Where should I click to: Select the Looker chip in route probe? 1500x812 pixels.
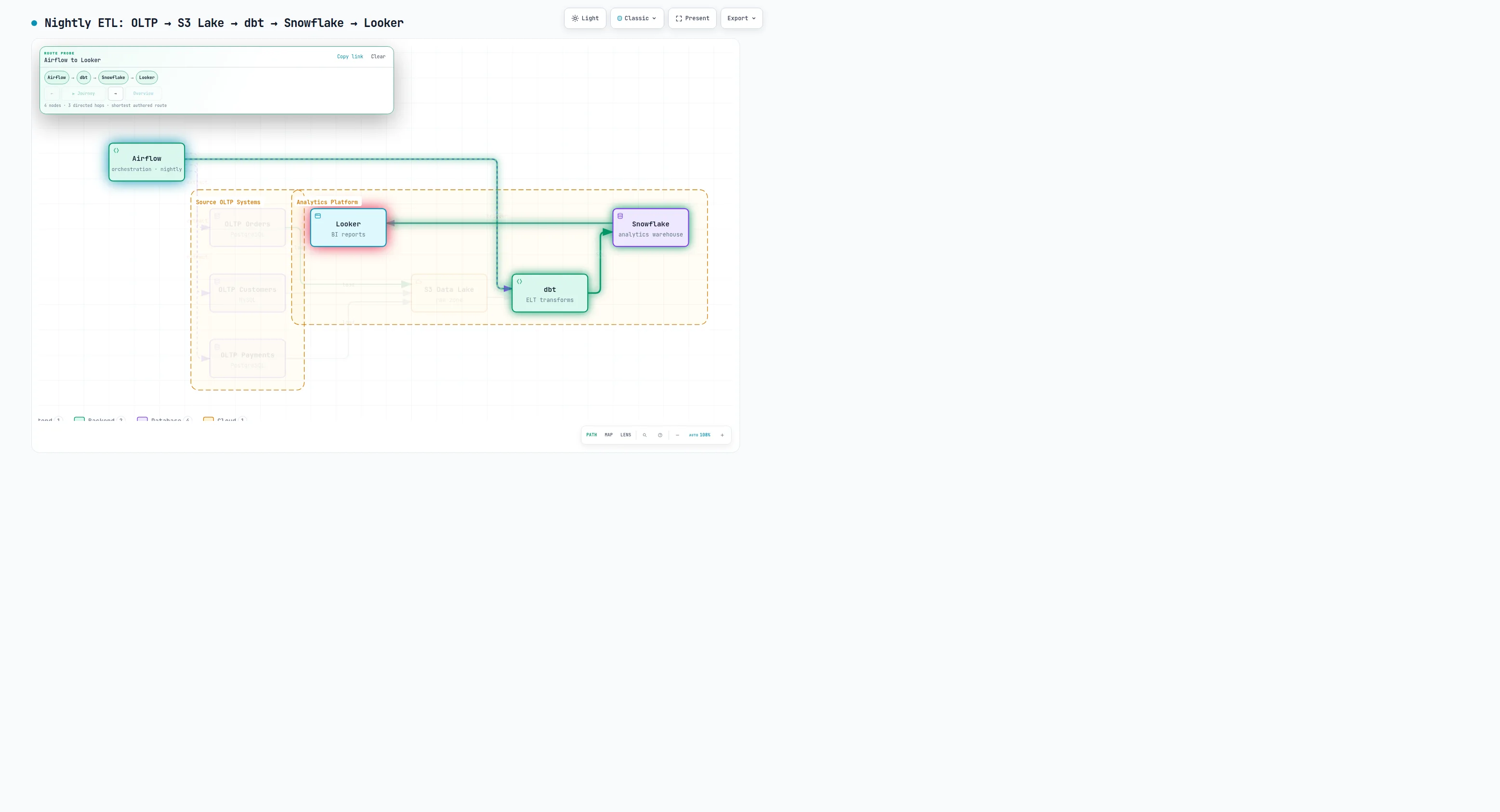[x=147, y=78]
